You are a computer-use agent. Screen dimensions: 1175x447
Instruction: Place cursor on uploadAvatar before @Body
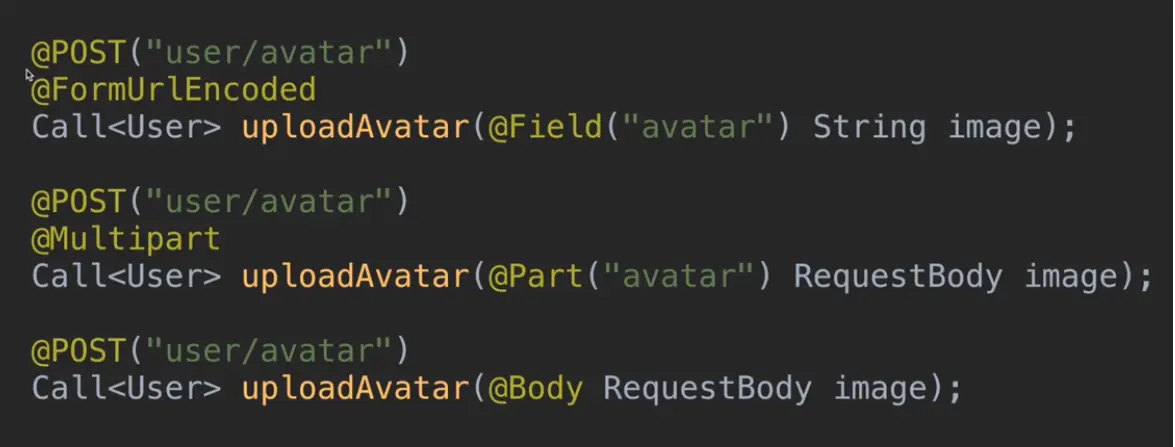pos(355,389)
